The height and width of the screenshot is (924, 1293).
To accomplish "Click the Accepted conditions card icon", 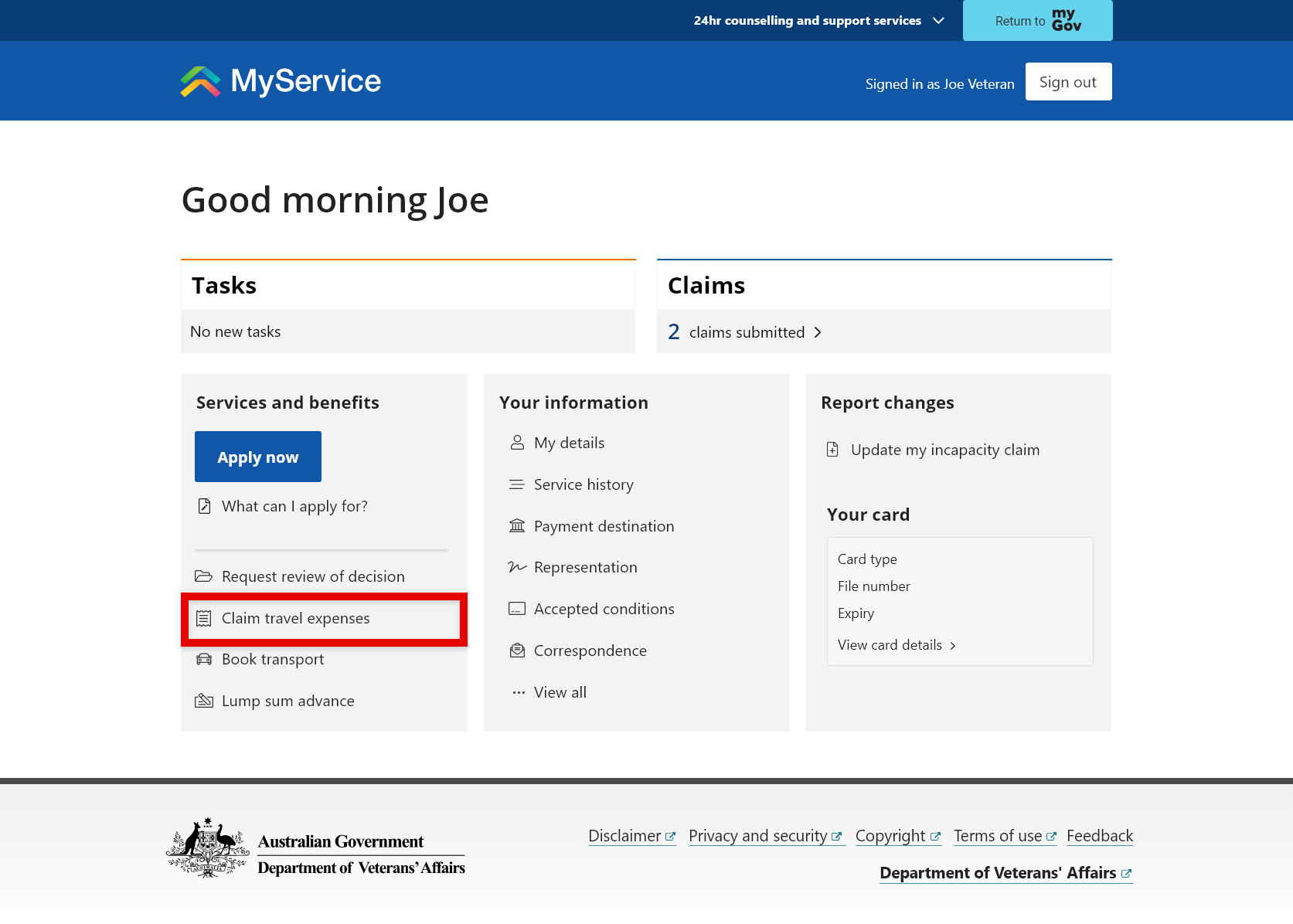I will [x=516, y=608].
